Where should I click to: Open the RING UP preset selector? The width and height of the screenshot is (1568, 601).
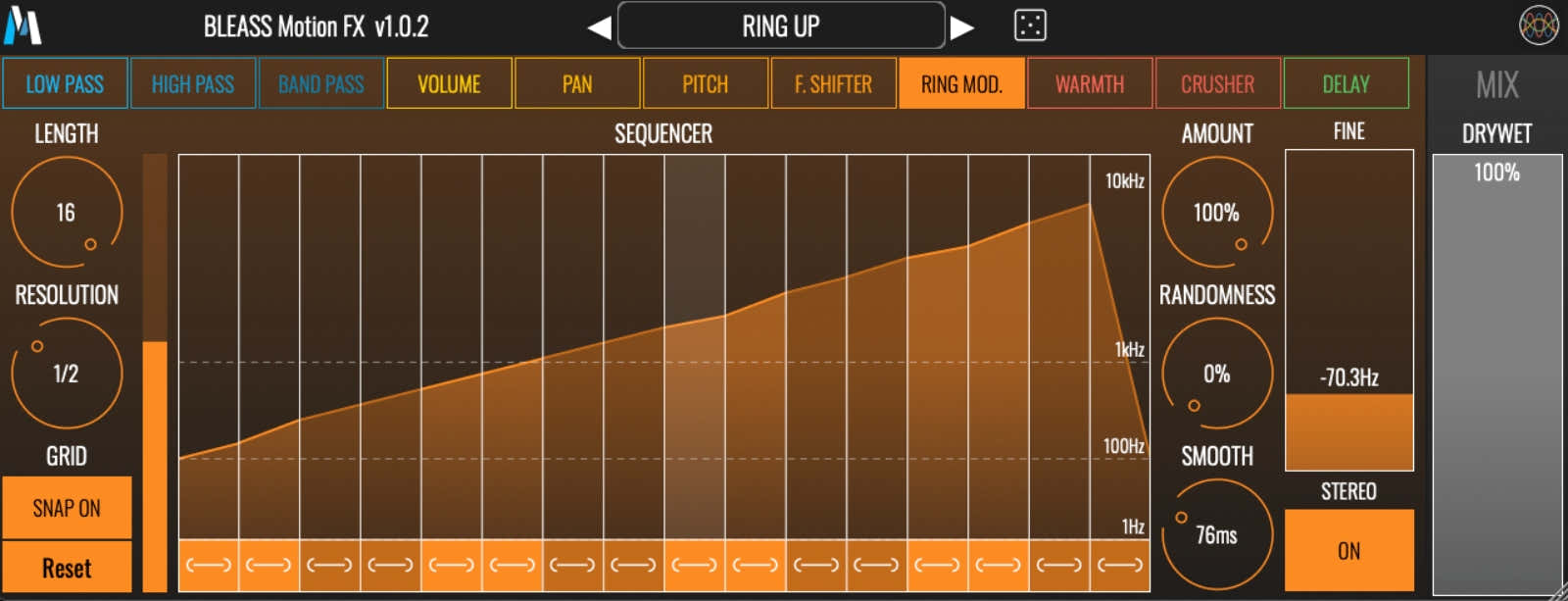pos(781,25)
